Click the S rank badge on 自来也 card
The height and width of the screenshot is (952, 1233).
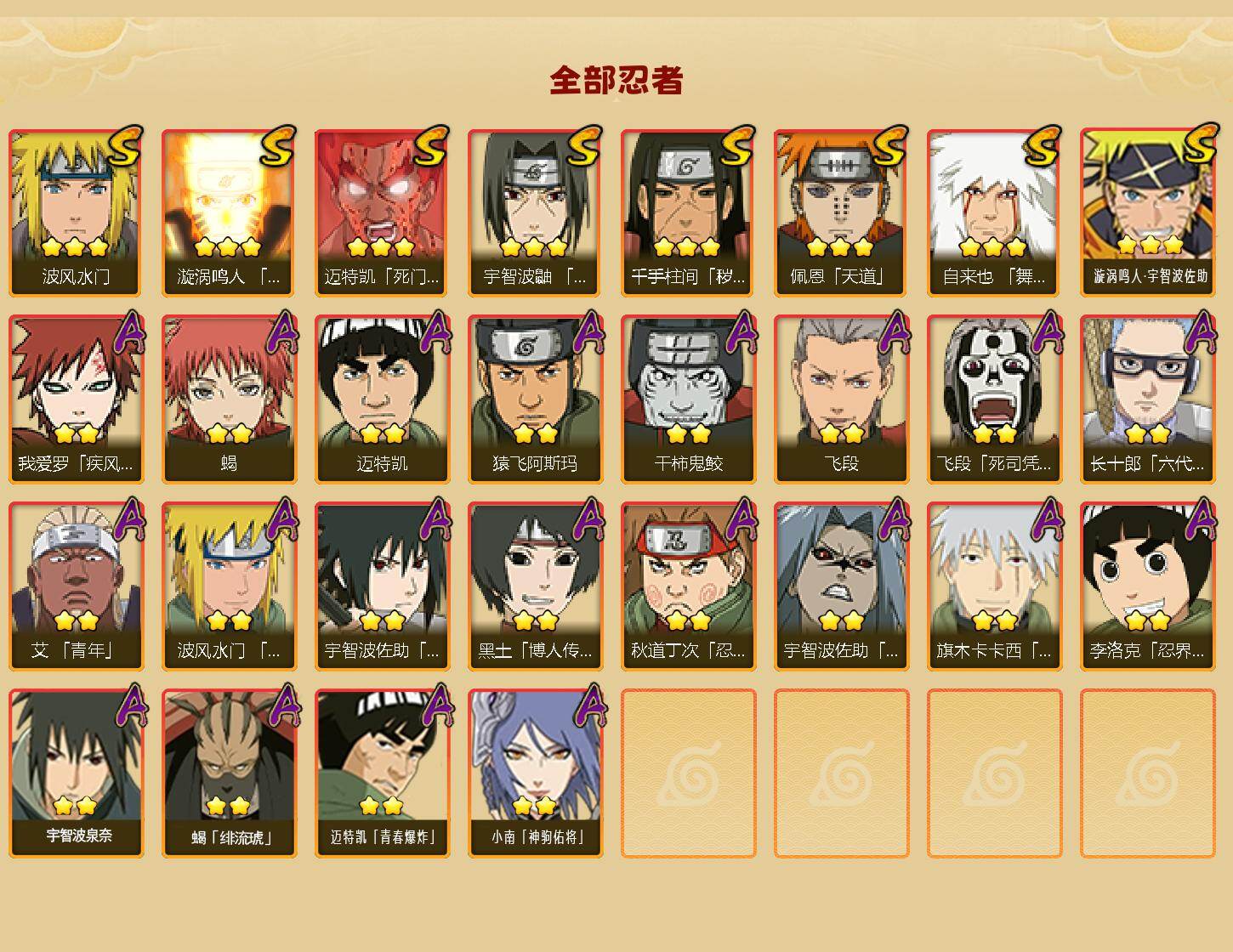tap(1043, 145)
